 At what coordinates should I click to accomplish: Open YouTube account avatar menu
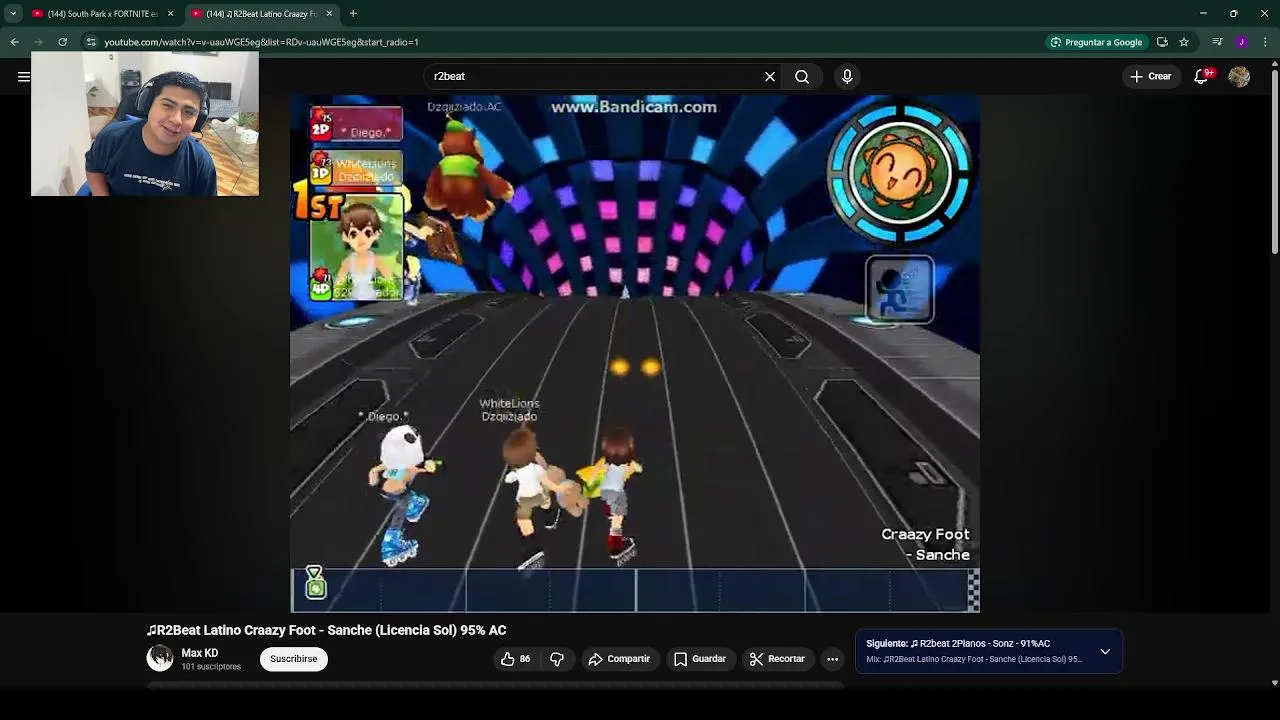[1239, 76]
